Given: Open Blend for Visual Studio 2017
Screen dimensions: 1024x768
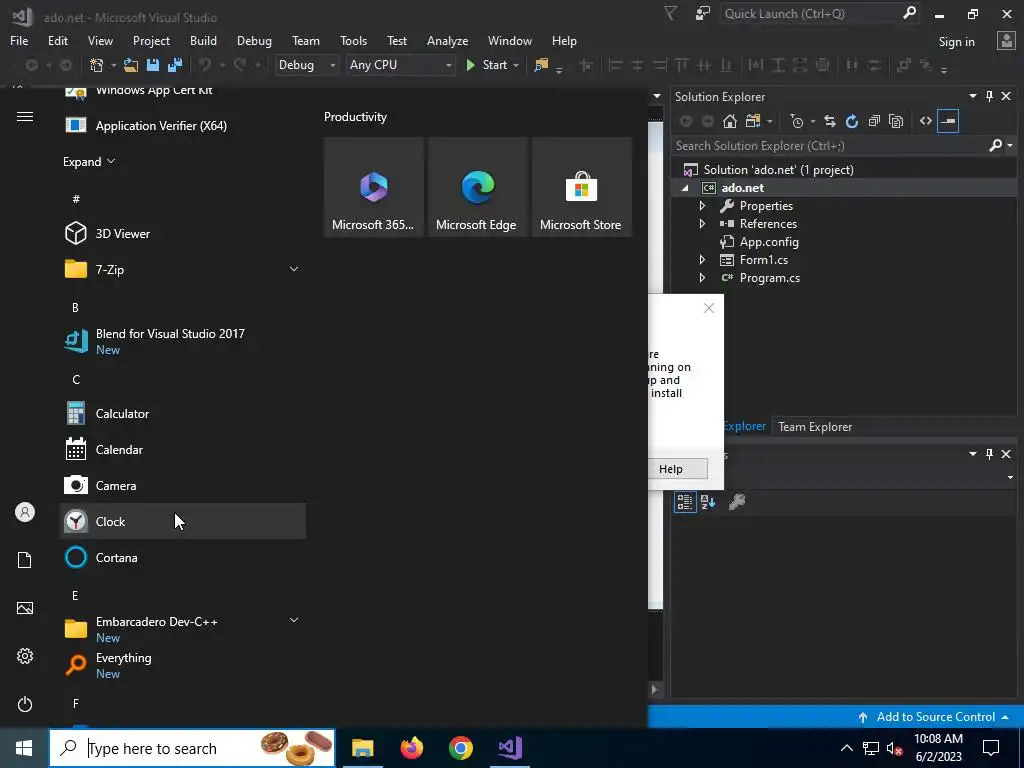Looking at the screenshot, I should (x=183, y=341).
